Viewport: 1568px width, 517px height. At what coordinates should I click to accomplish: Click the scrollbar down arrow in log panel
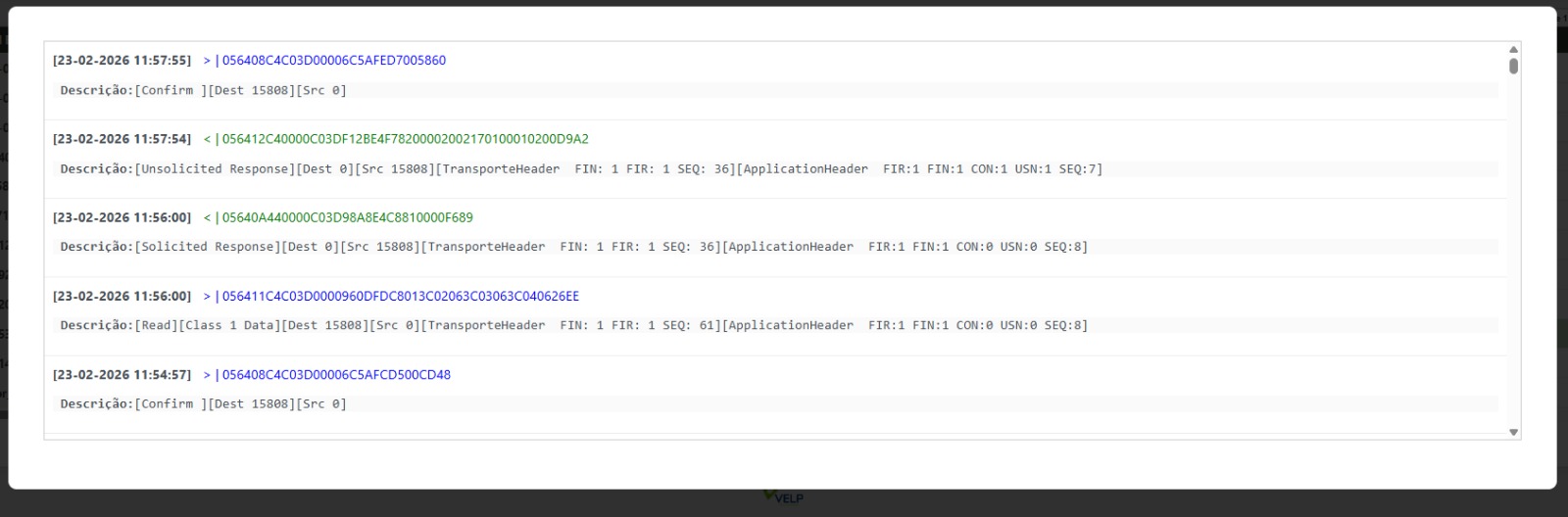[x=1513, y=432]
